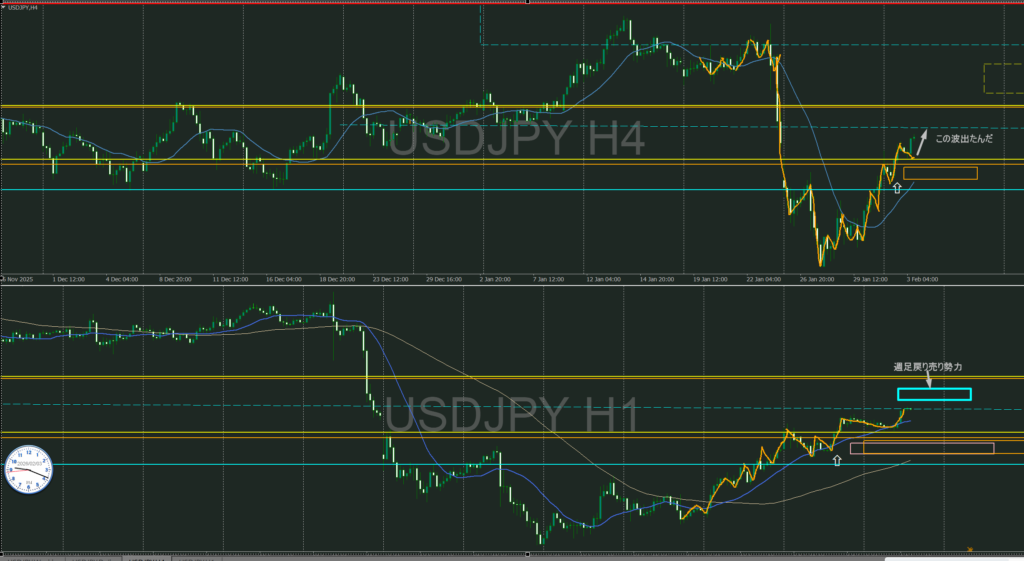
Task: Click the gray diagonal arrow near この波出たんだ
Action: point(923,140)
